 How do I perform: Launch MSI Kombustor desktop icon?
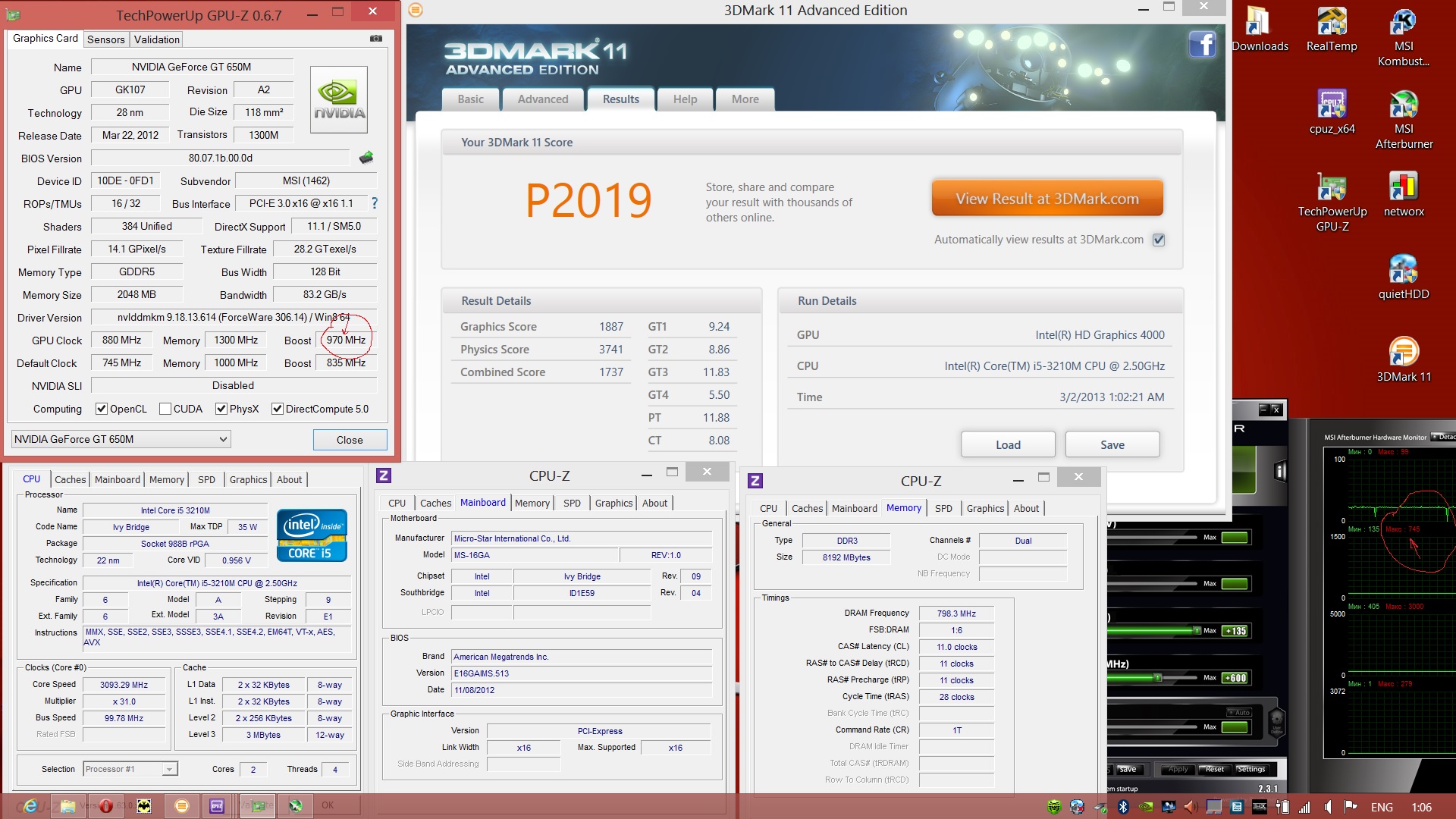tap(1404, 37)
